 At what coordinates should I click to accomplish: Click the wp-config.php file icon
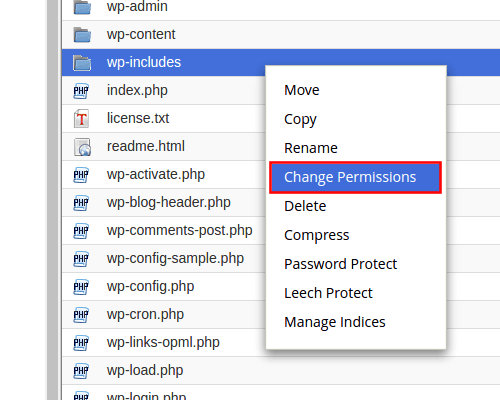tap(81, 287)
